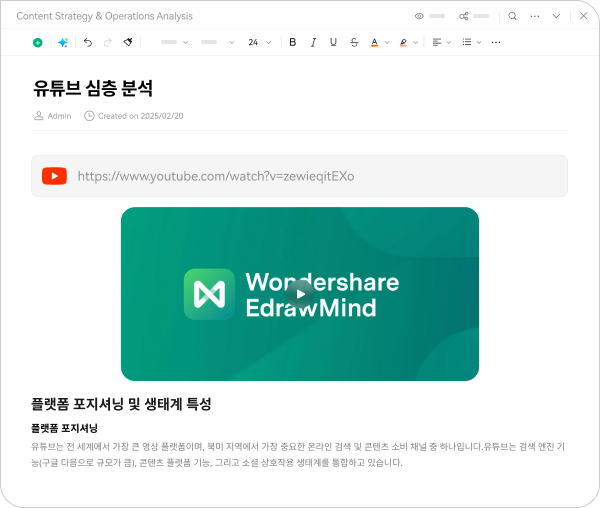Click the text alignment icon

tap(437, 42)
